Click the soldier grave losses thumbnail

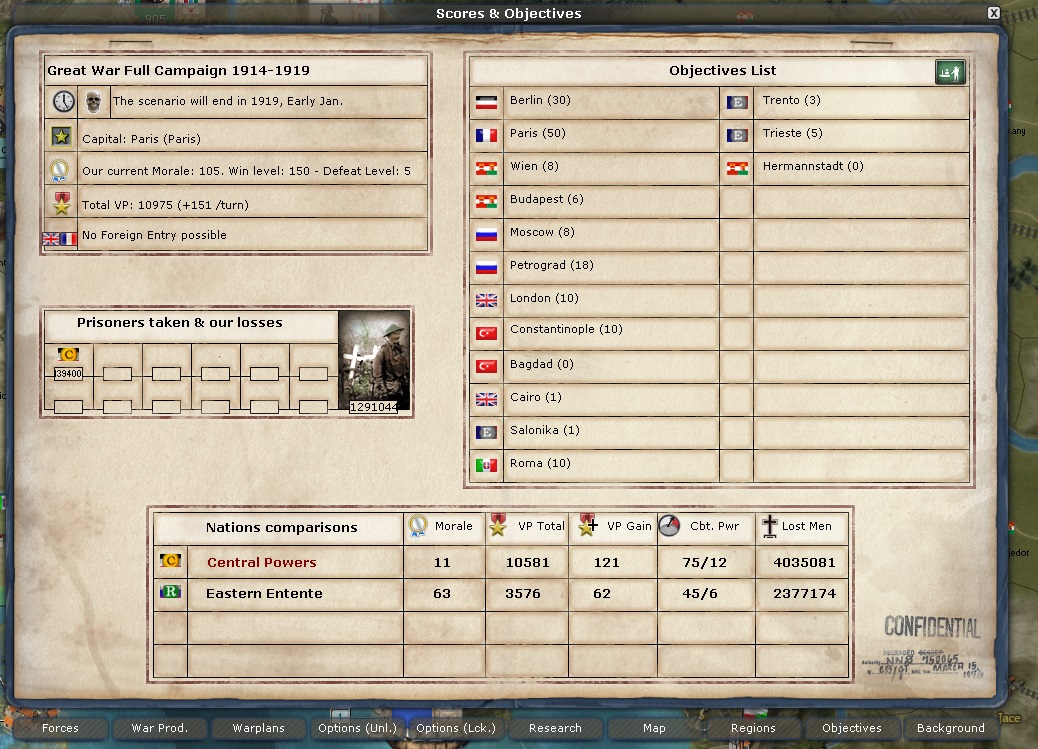[x=373, y=360]
